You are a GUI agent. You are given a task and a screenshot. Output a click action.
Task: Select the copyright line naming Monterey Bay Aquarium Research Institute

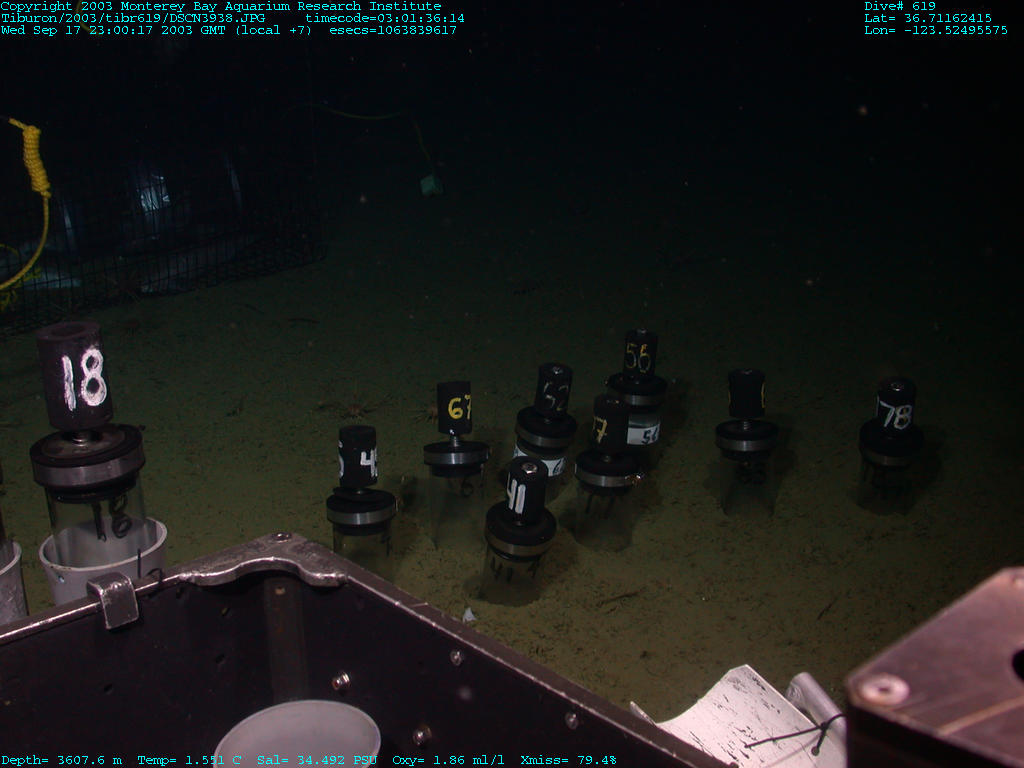click(x=221, y=6)
